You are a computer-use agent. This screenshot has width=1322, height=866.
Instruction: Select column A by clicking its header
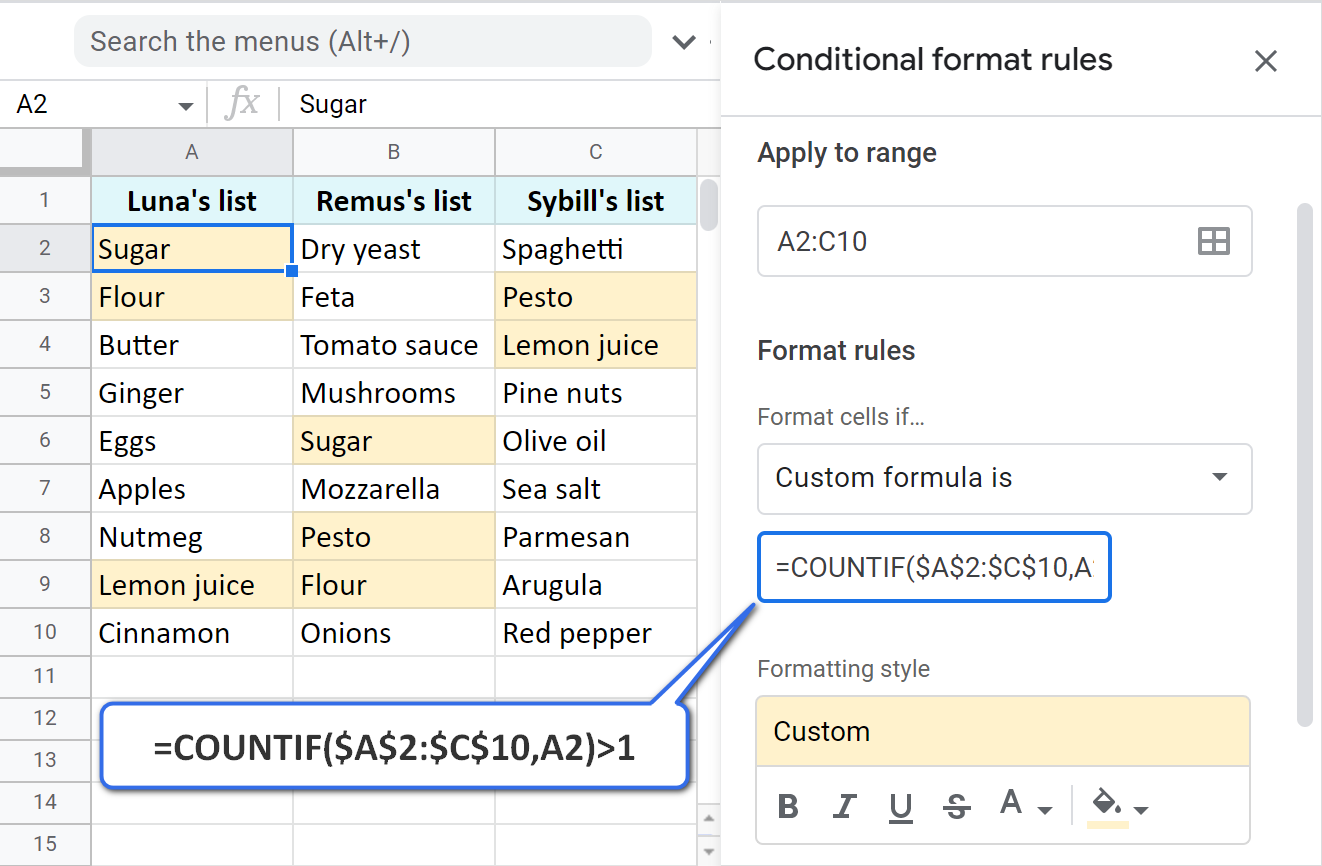coord(191,153)
